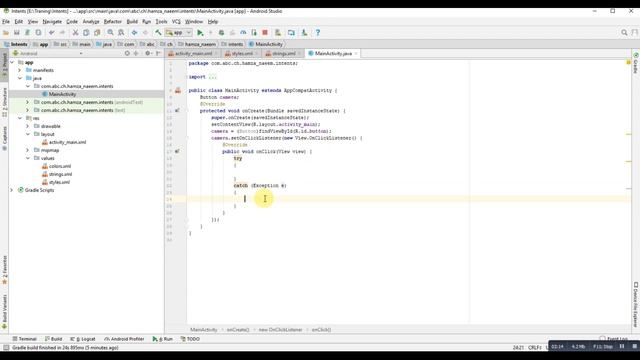
Task: Toggle the Gradle side panel
Action: (636, 63)
